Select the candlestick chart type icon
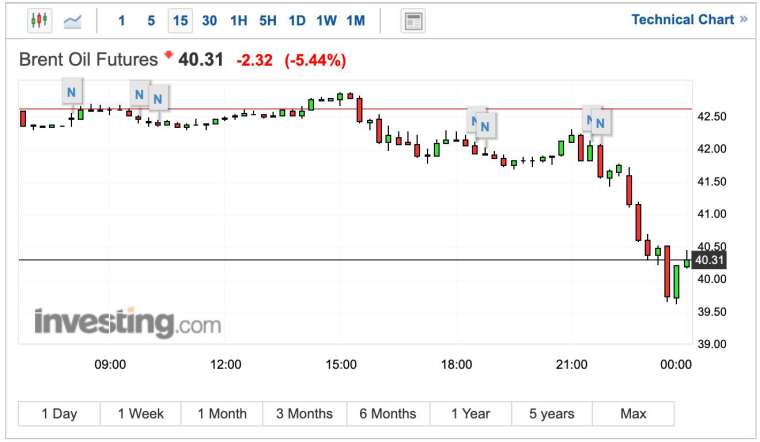Image resolution: width=760 pixels, height=442 pixels. coord(39,21)
